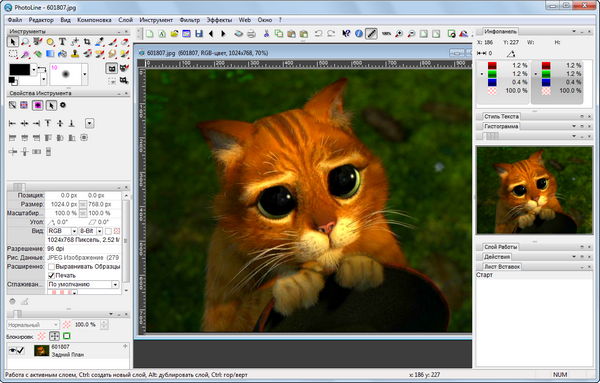600x383 pixels.
Task: Open the По умолчанию smoothing dropdown
Action: point(115,285)
